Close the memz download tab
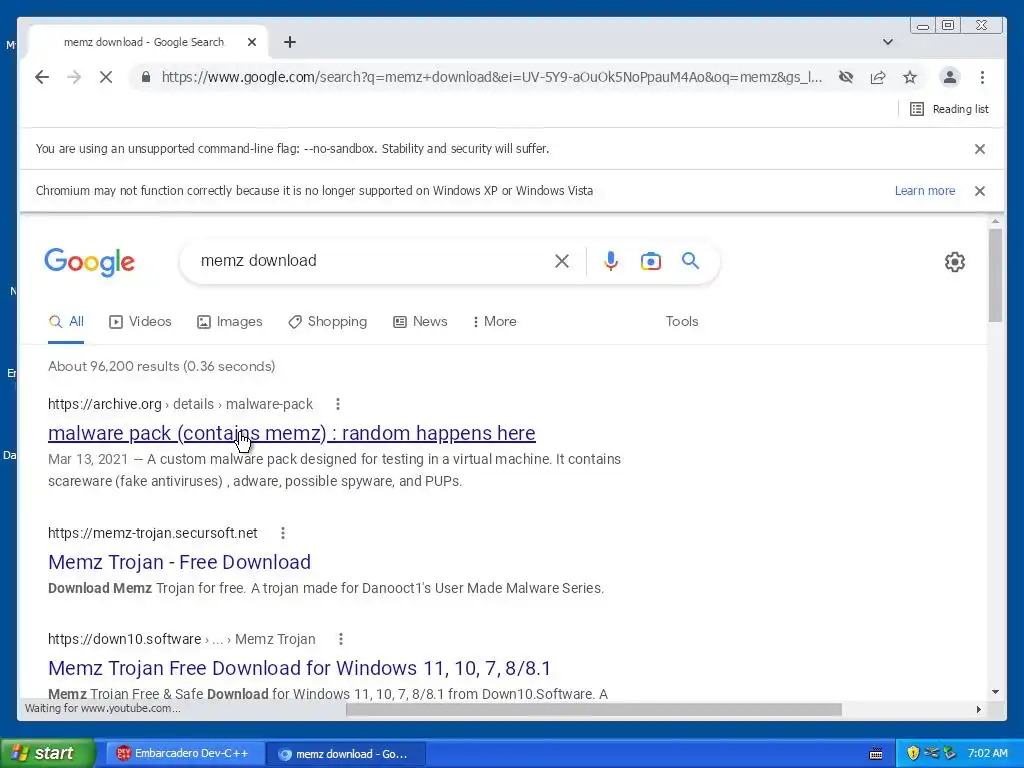 tap(252, 42)
